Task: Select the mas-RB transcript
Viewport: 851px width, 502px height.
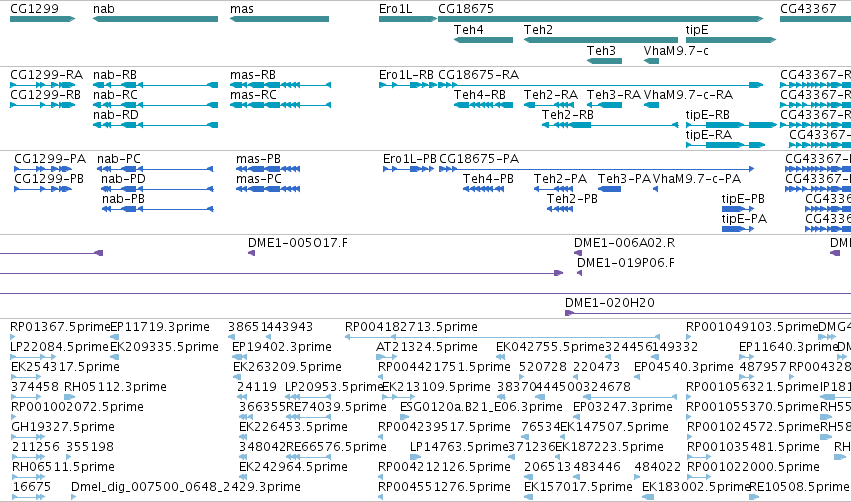Action: pyautogui.click(x=280, y=85)
